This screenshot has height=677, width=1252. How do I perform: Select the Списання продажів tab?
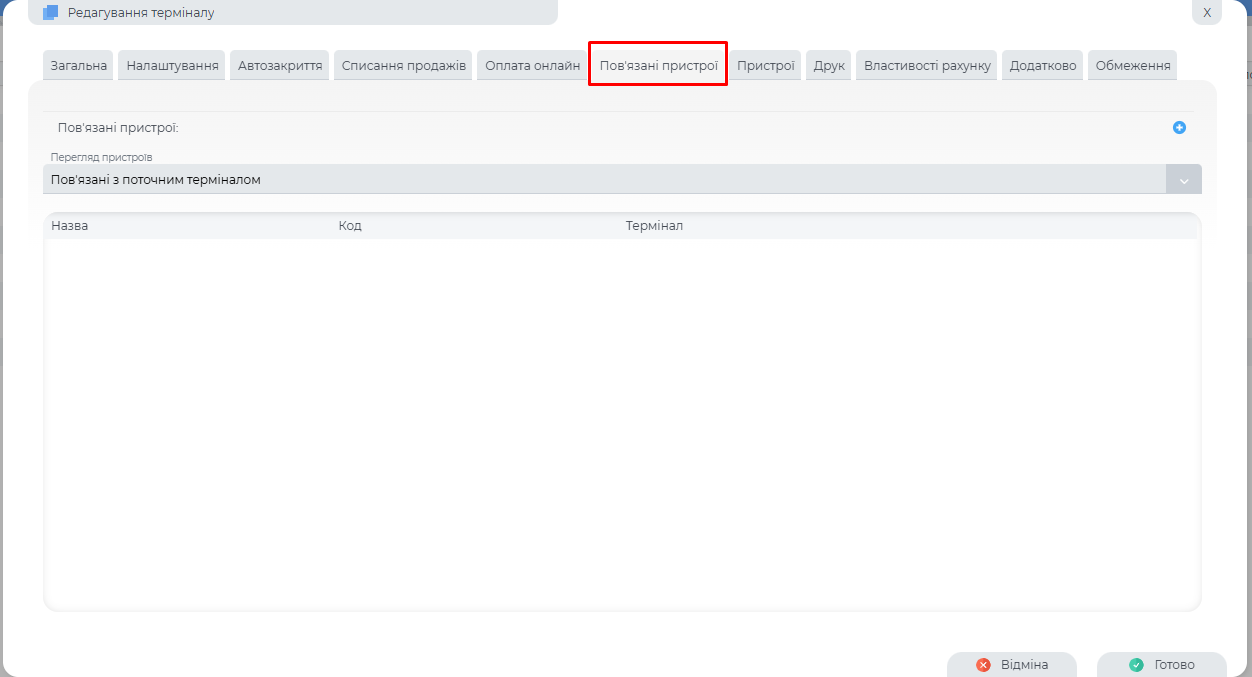[403, 66]
